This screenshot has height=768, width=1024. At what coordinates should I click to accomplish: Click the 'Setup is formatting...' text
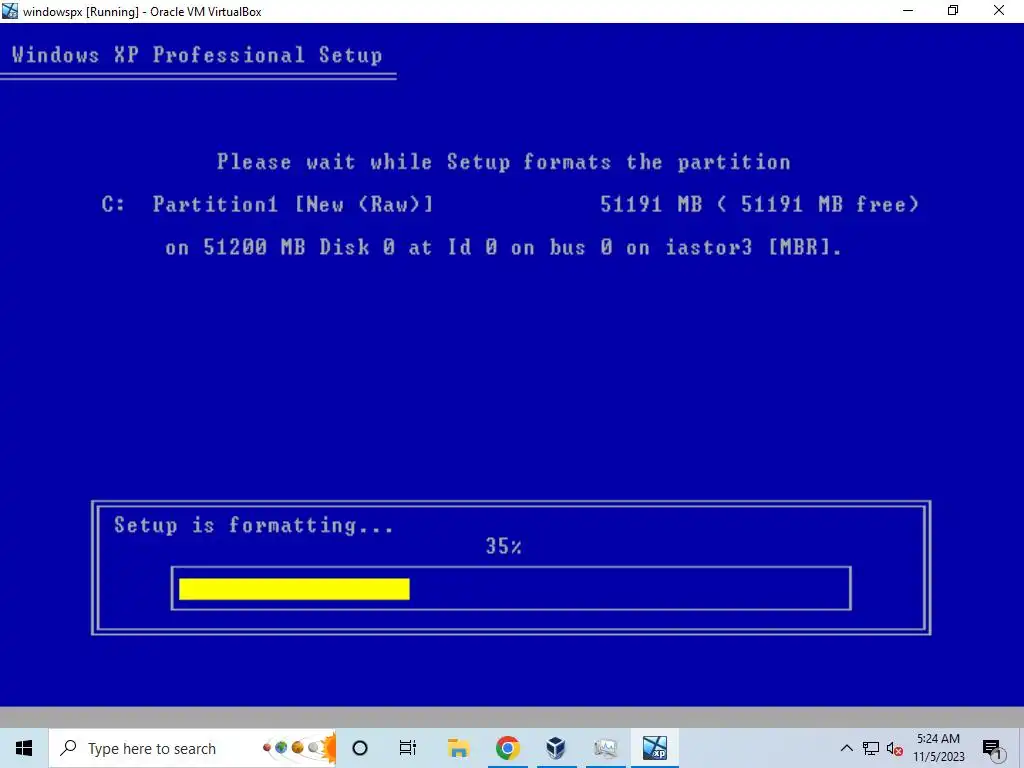click(253, 526)
